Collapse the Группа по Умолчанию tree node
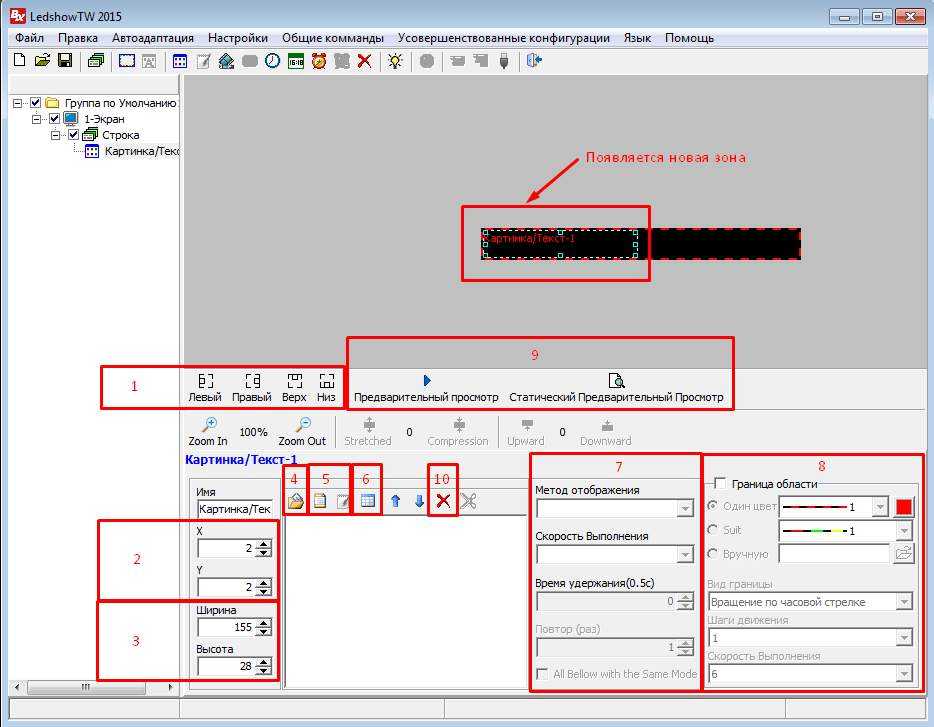Screen dimensions: 934x727 pos(18,103)
